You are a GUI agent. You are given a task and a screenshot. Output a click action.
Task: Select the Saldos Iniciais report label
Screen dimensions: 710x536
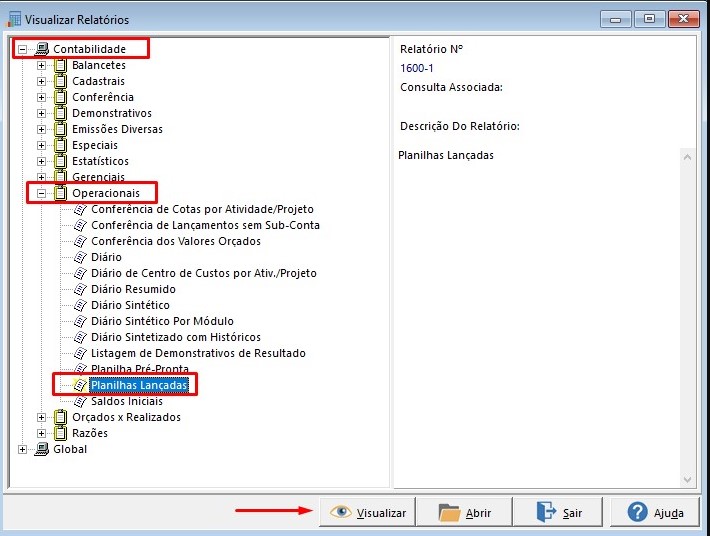coord(127,401)
